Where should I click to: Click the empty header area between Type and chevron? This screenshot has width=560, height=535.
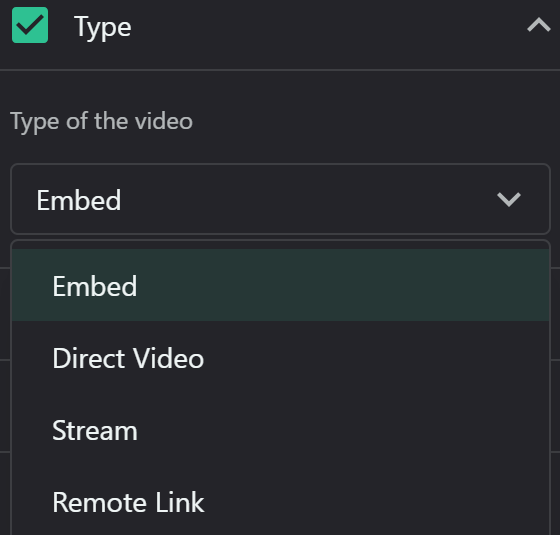click(x=329, y=26)
